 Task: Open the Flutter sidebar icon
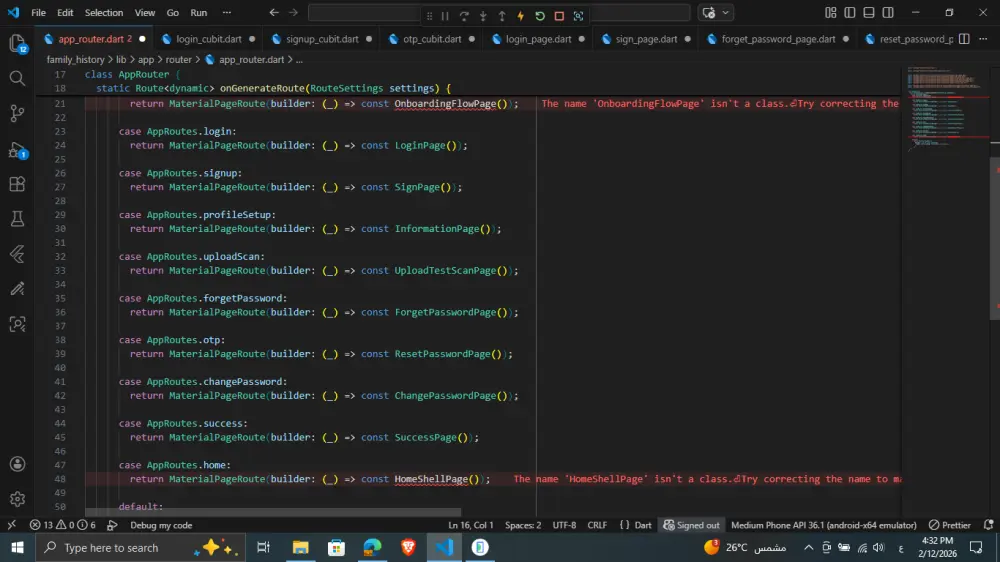point(17,254)
